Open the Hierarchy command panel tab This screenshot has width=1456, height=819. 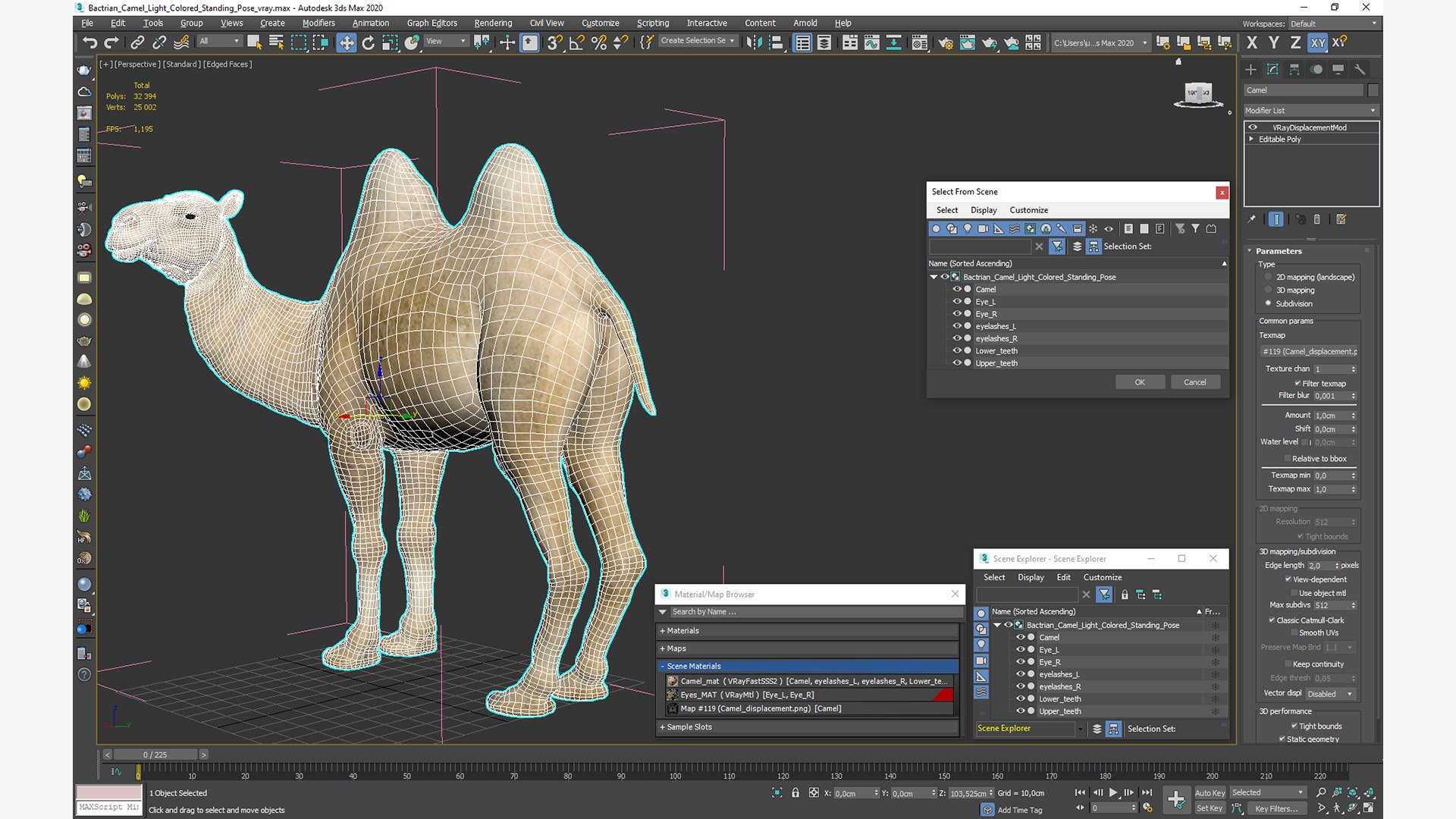click(x=1294, y=69)
